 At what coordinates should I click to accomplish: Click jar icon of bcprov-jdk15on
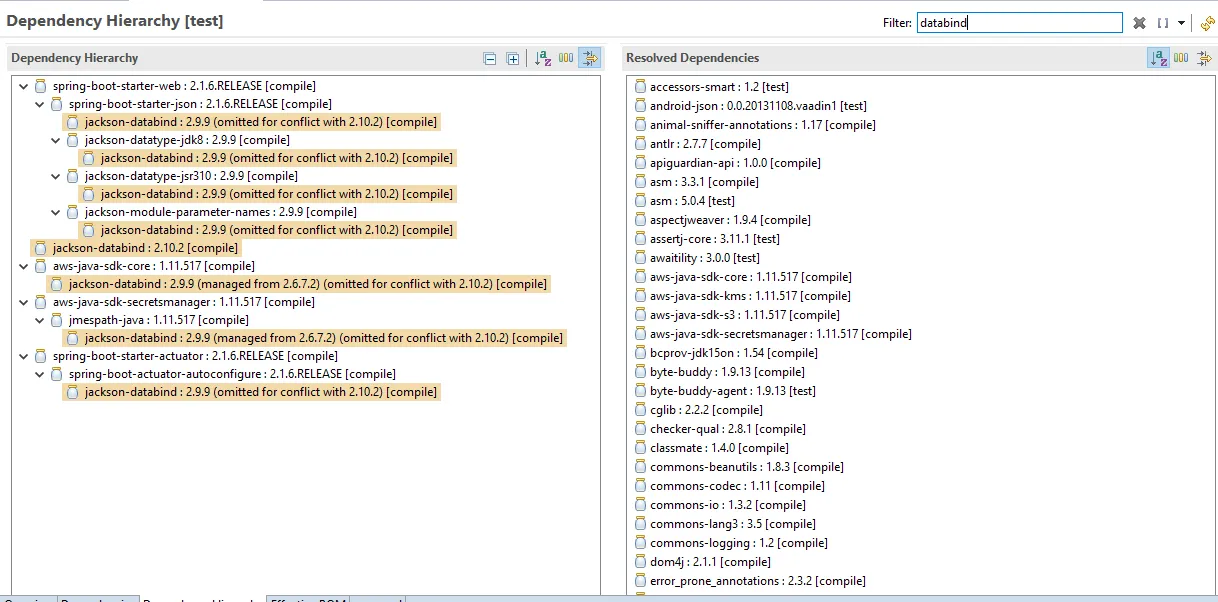point(641,353)
